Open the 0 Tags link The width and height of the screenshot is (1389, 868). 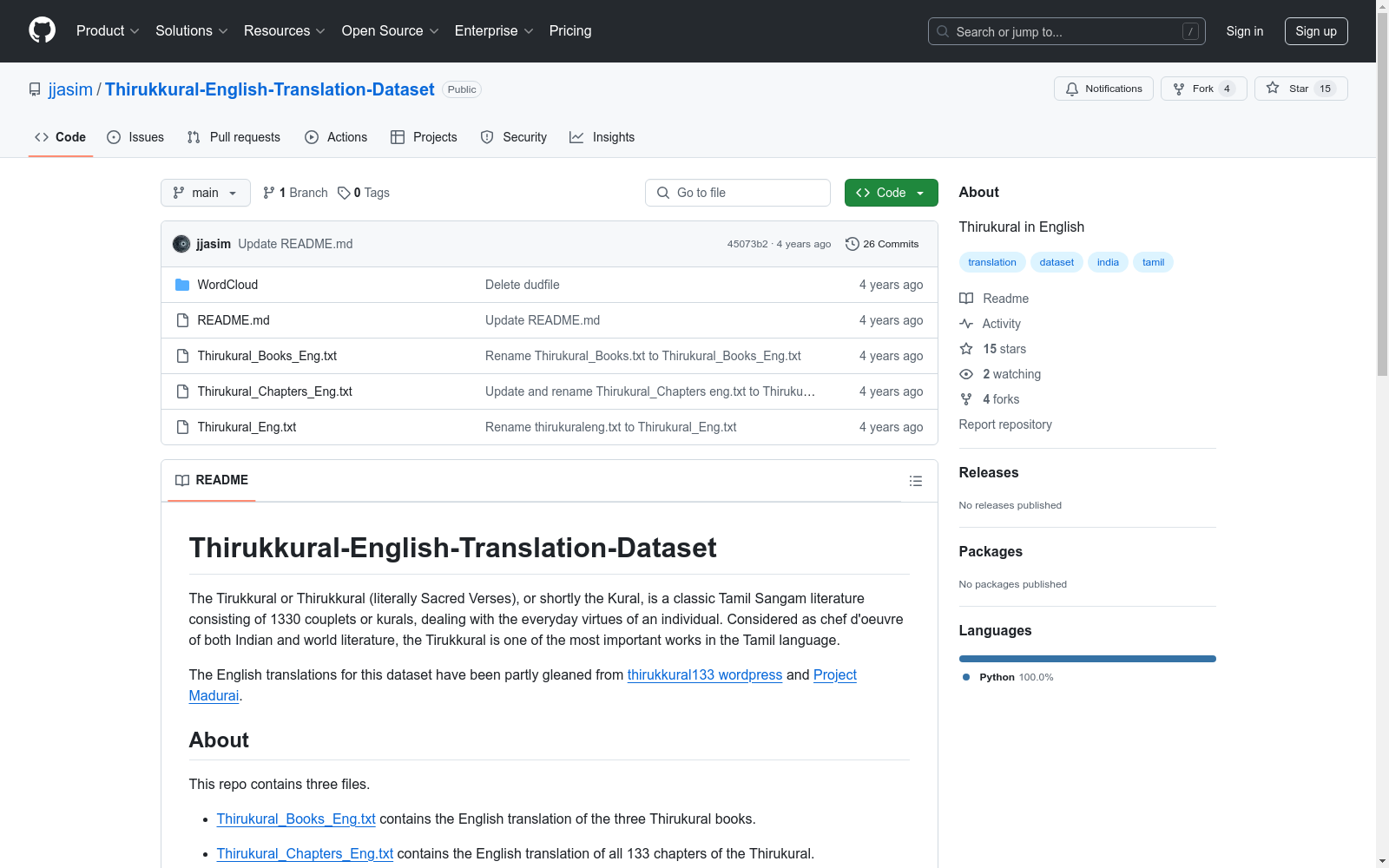(x=364, y=193)
